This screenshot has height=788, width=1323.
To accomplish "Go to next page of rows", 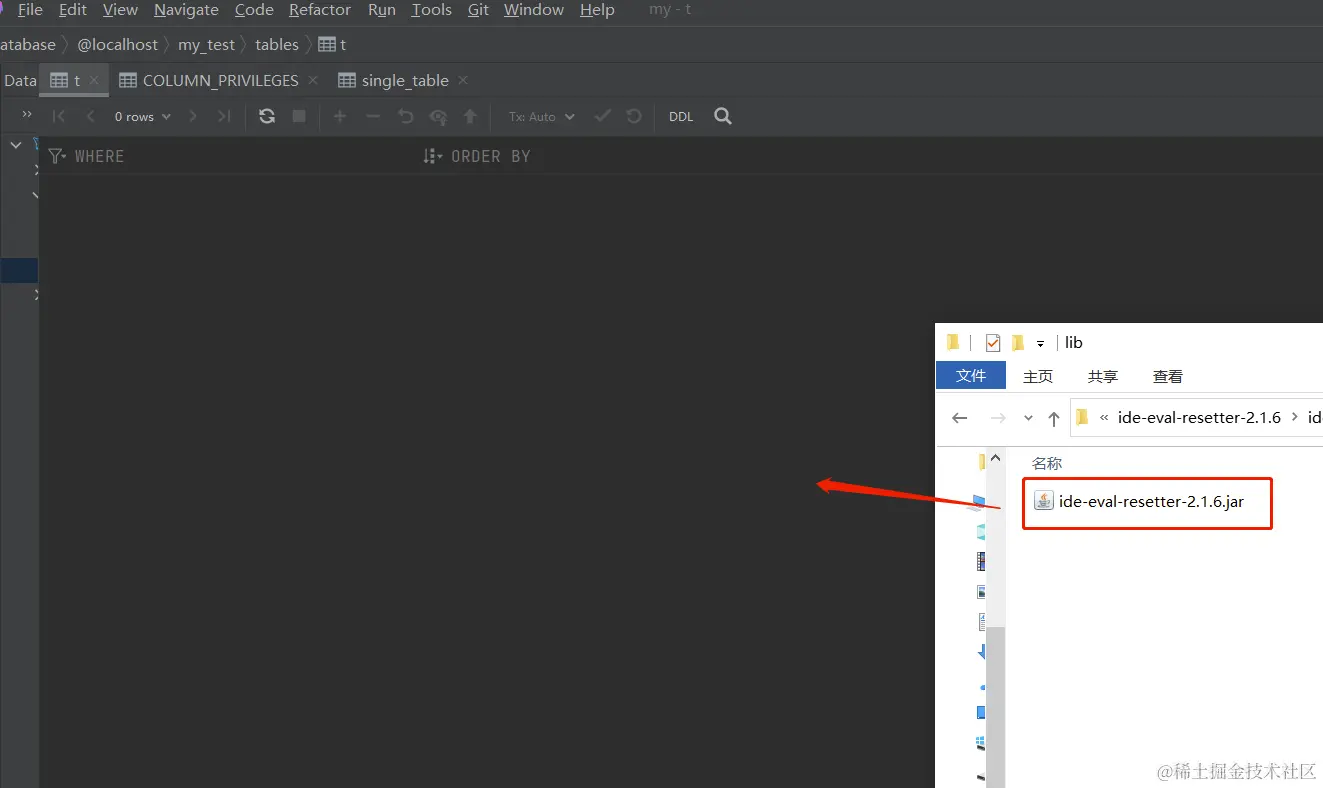I will [x=193, y=116].
